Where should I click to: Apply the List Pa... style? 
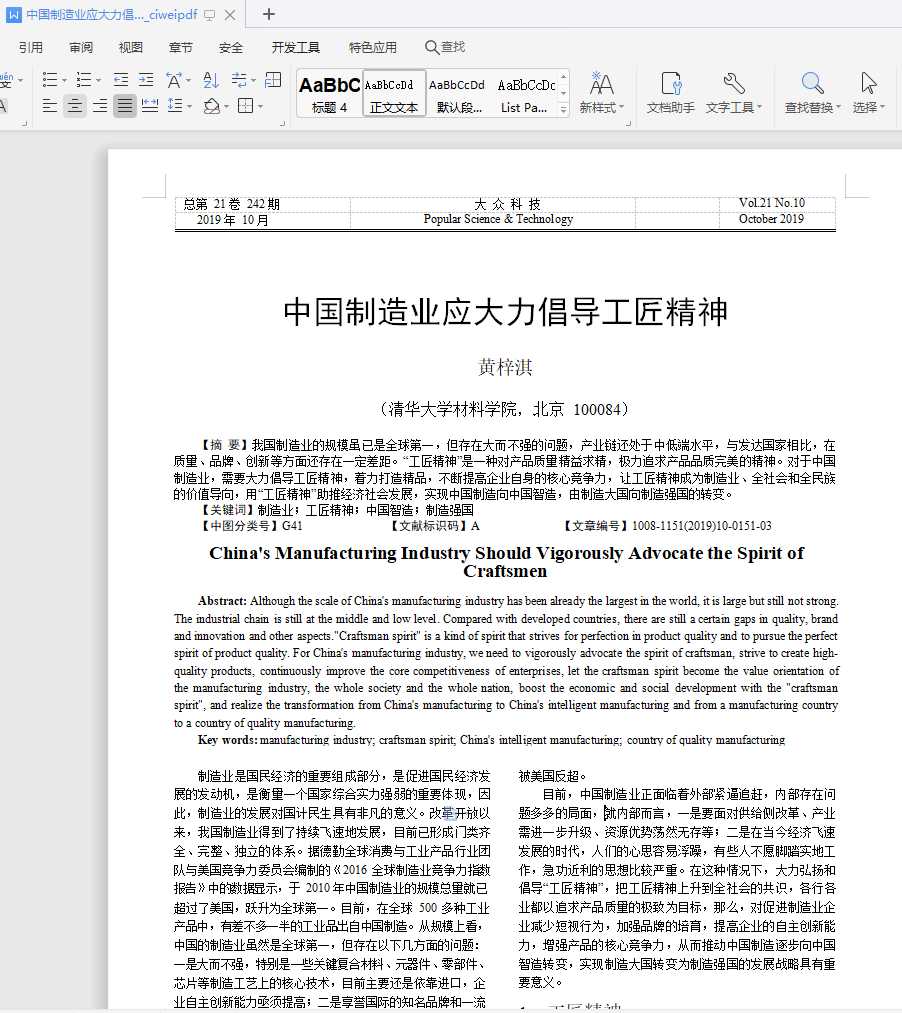point(525,93)
